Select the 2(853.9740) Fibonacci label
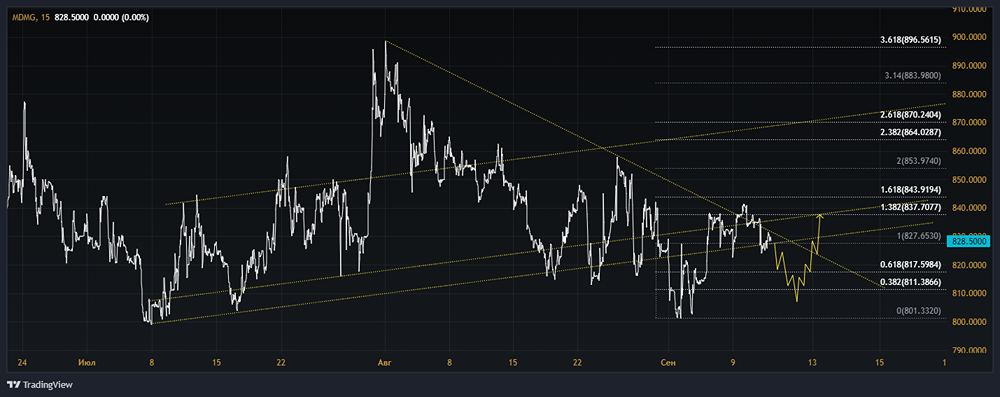 [x=918, y=160]
